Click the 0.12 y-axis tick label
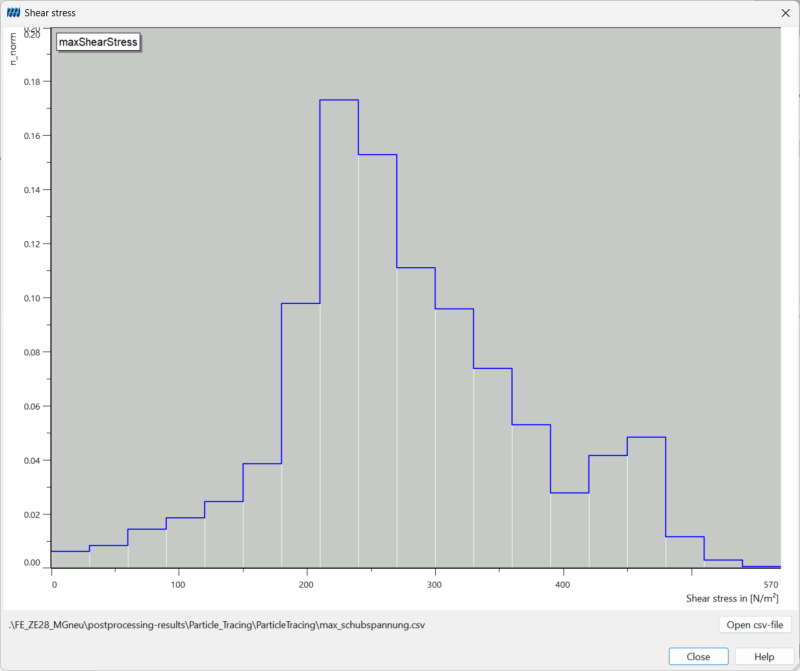800x671 pixels. pos(32,244)
